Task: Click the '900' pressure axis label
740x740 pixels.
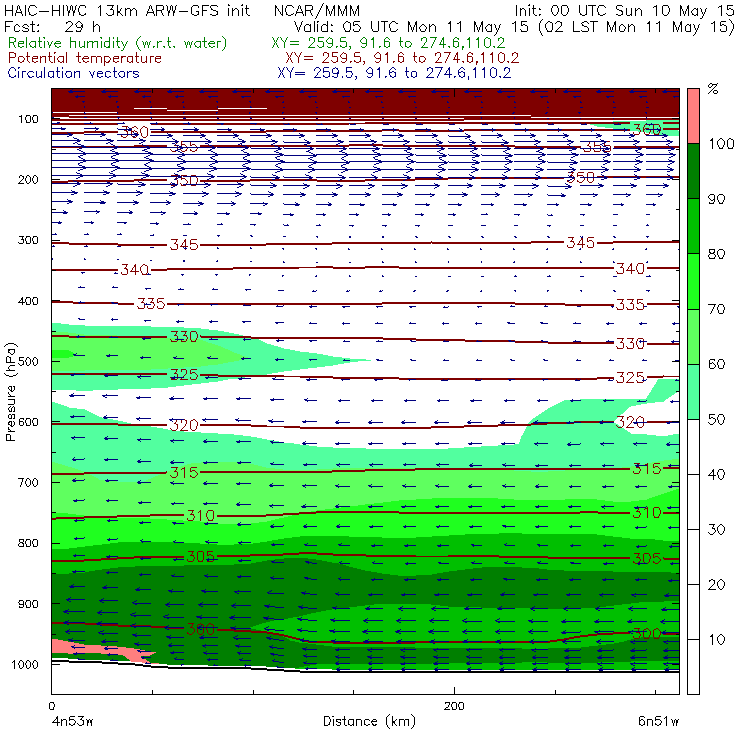Action: tap(28, 604)
